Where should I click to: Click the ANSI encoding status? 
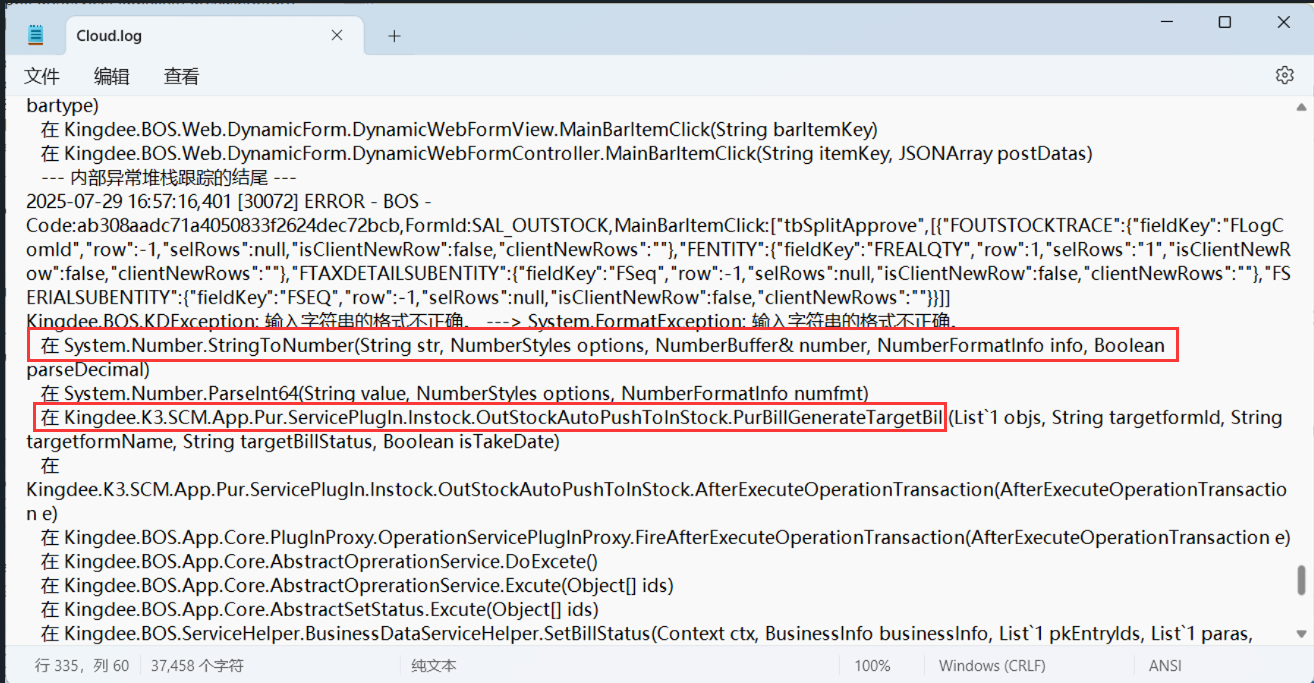(x=1166, y=665)
